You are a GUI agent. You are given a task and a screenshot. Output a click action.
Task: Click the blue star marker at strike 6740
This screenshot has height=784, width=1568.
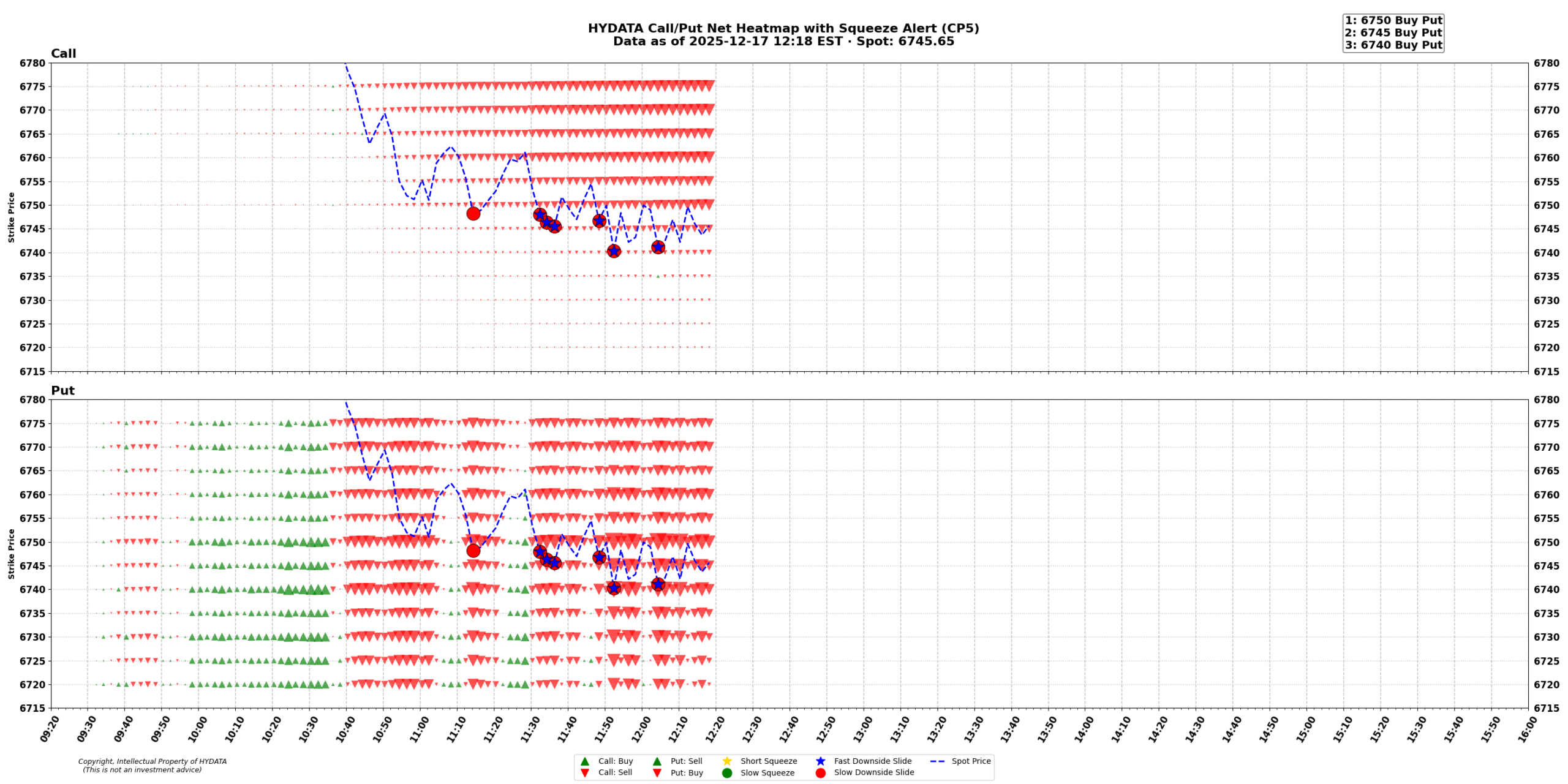(x=613, y=251)
